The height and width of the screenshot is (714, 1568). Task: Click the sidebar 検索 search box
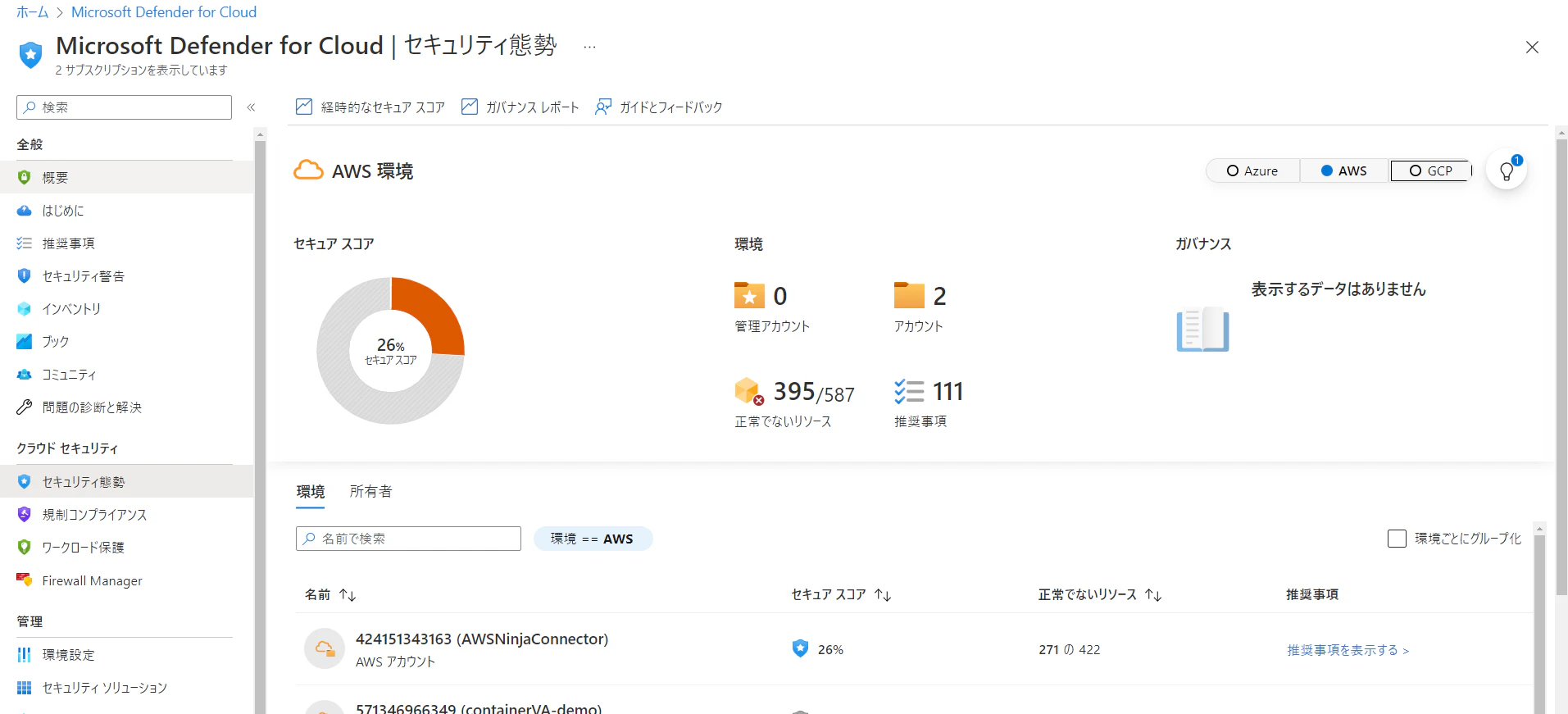tap(124, 107)
